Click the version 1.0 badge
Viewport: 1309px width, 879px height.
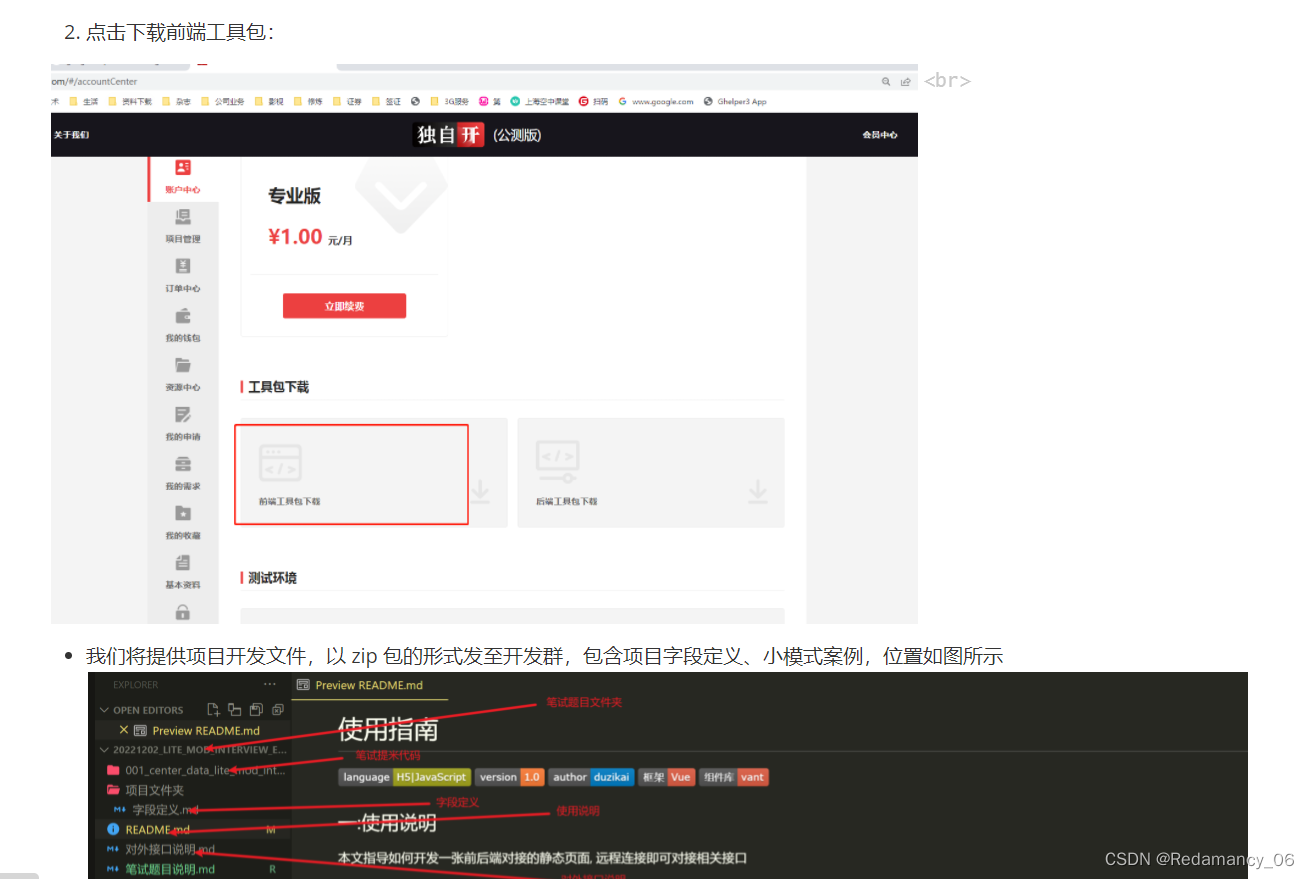[x=509, y=777]
